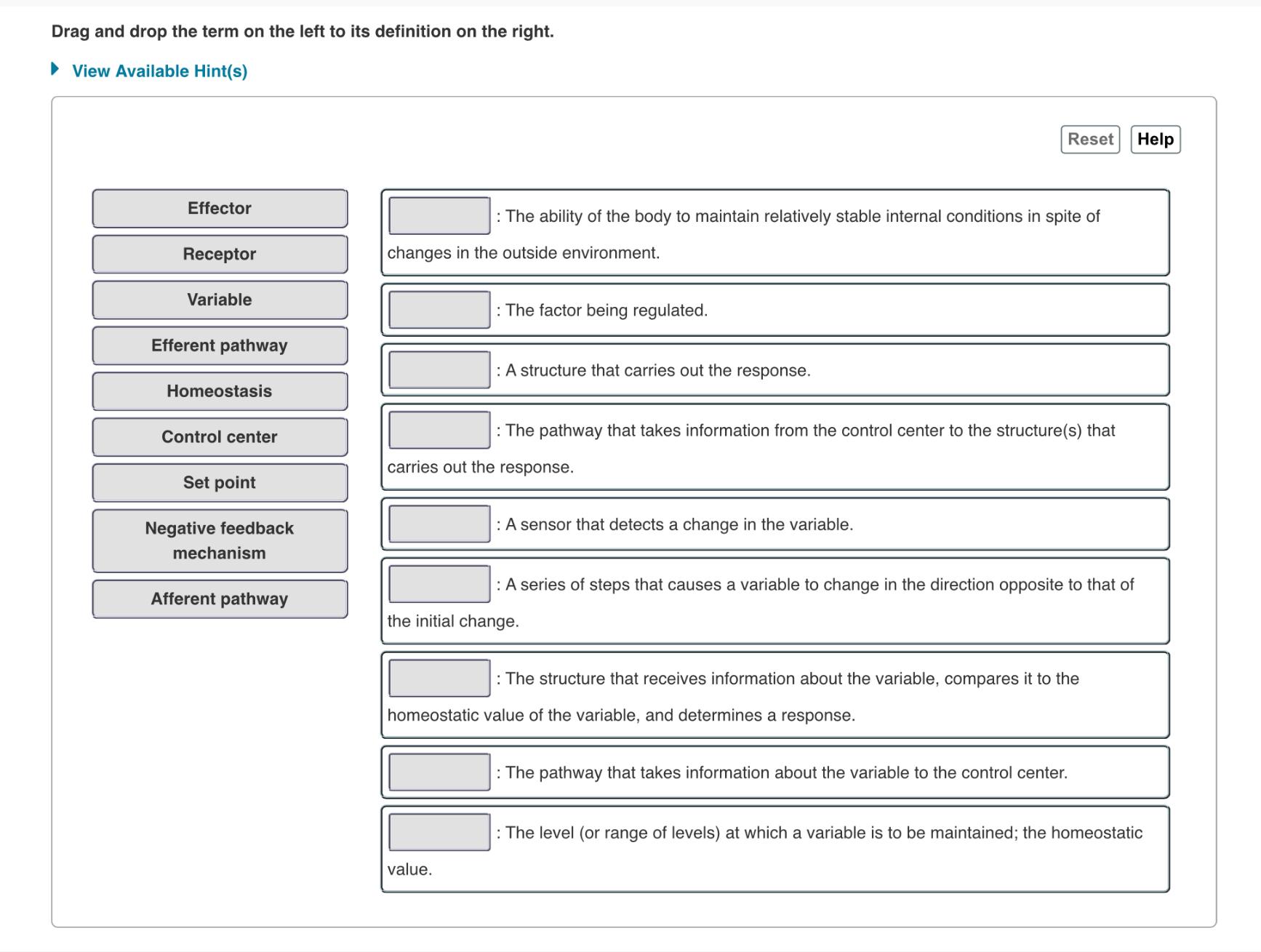This screenshot has height=952, width=1261.
Task: Click text 'A structure that carries out the response.'
Action: click(658, 371)
